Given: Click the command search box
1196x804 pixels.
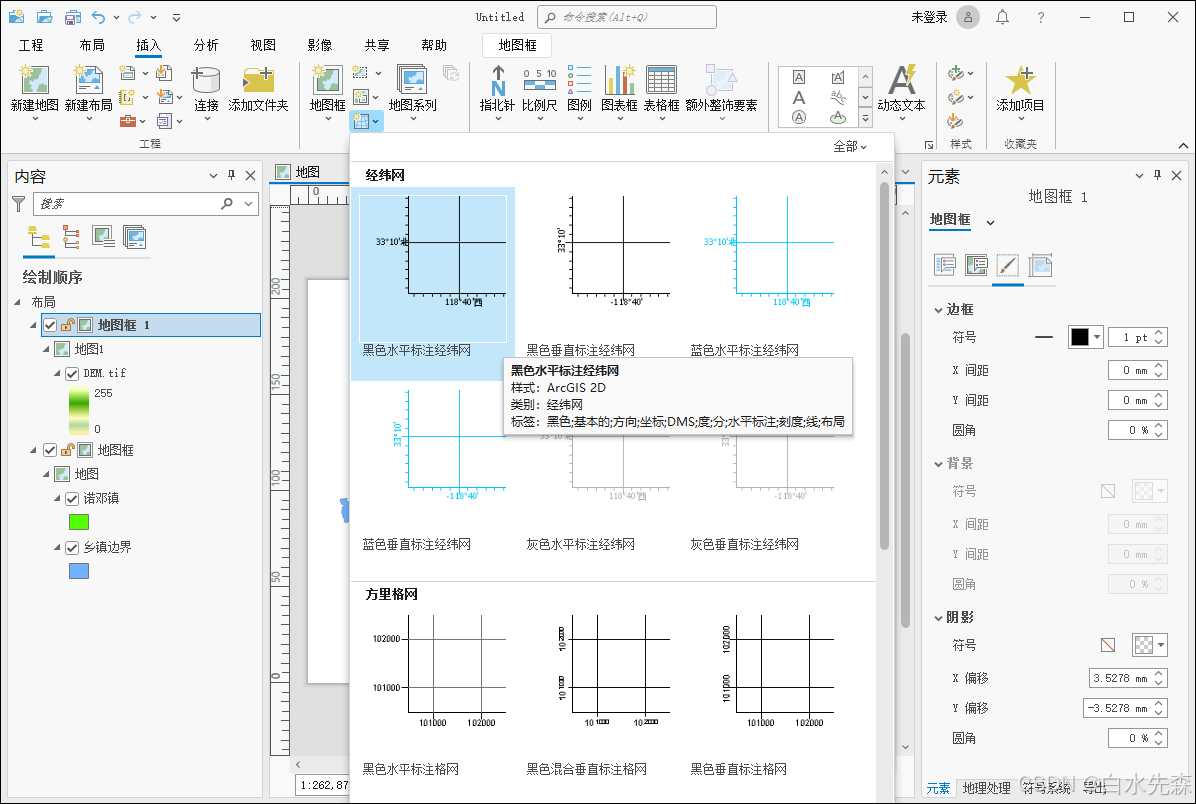Looking at the screenshot, I should (627, 17).
